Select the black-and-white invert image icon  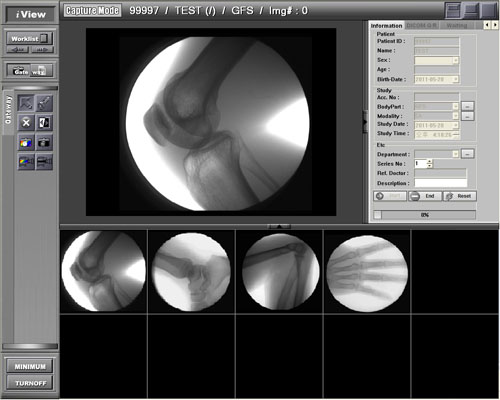[x=44, y=122]
